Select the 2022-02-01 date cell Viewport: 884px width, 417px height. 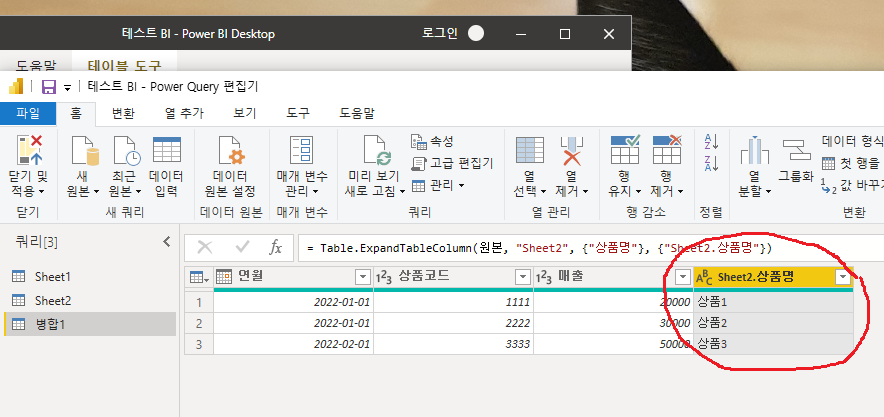(x=293, y=344)
